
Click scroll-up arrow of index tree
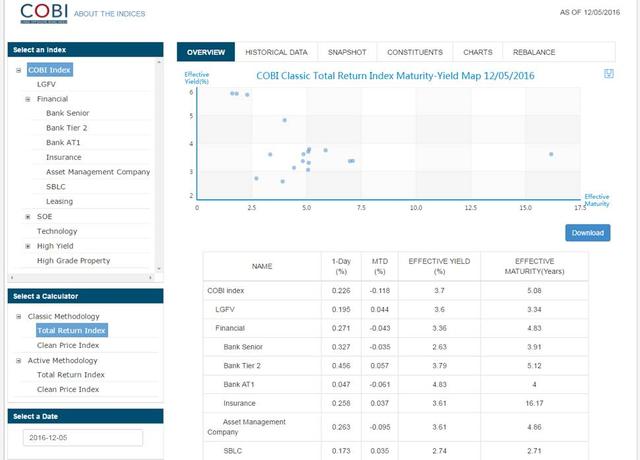159,62
